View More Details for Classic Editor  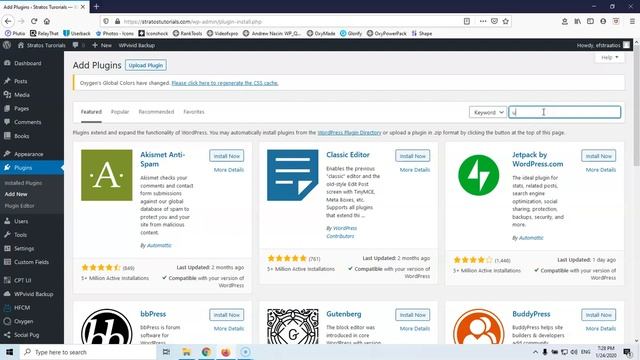(x=415, y=170)
